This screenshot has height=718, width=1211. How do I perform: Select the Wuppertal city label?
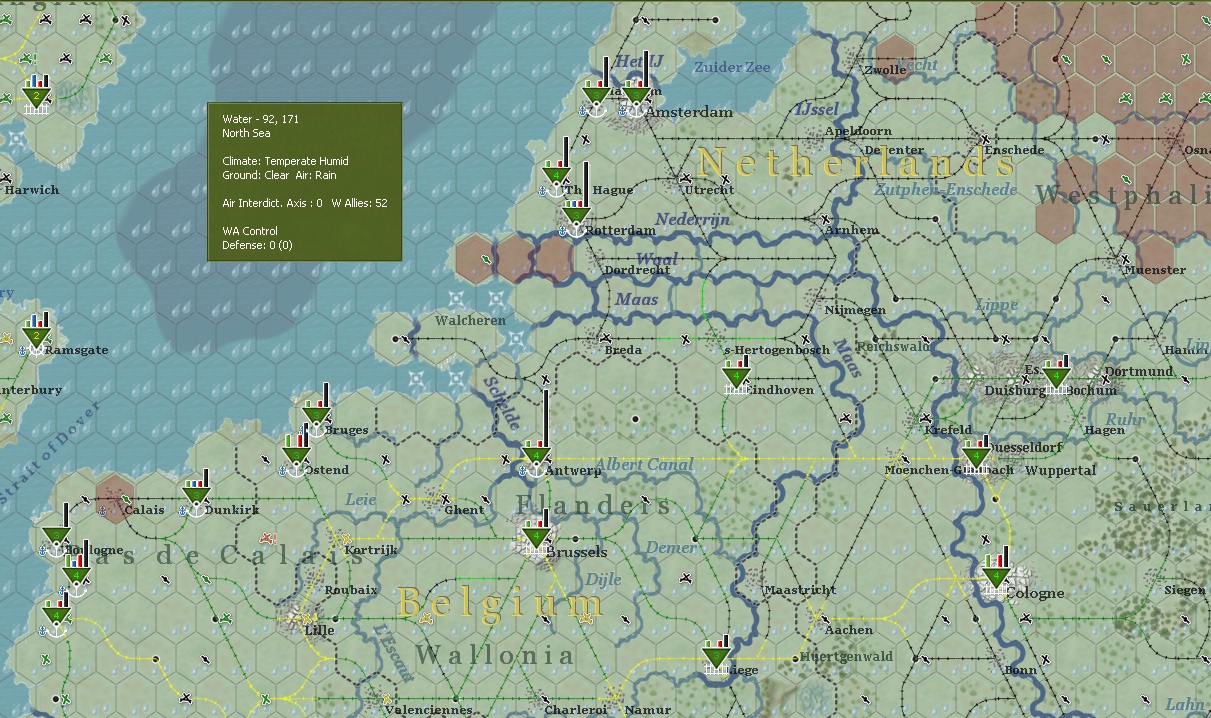tap(1061, 470)
